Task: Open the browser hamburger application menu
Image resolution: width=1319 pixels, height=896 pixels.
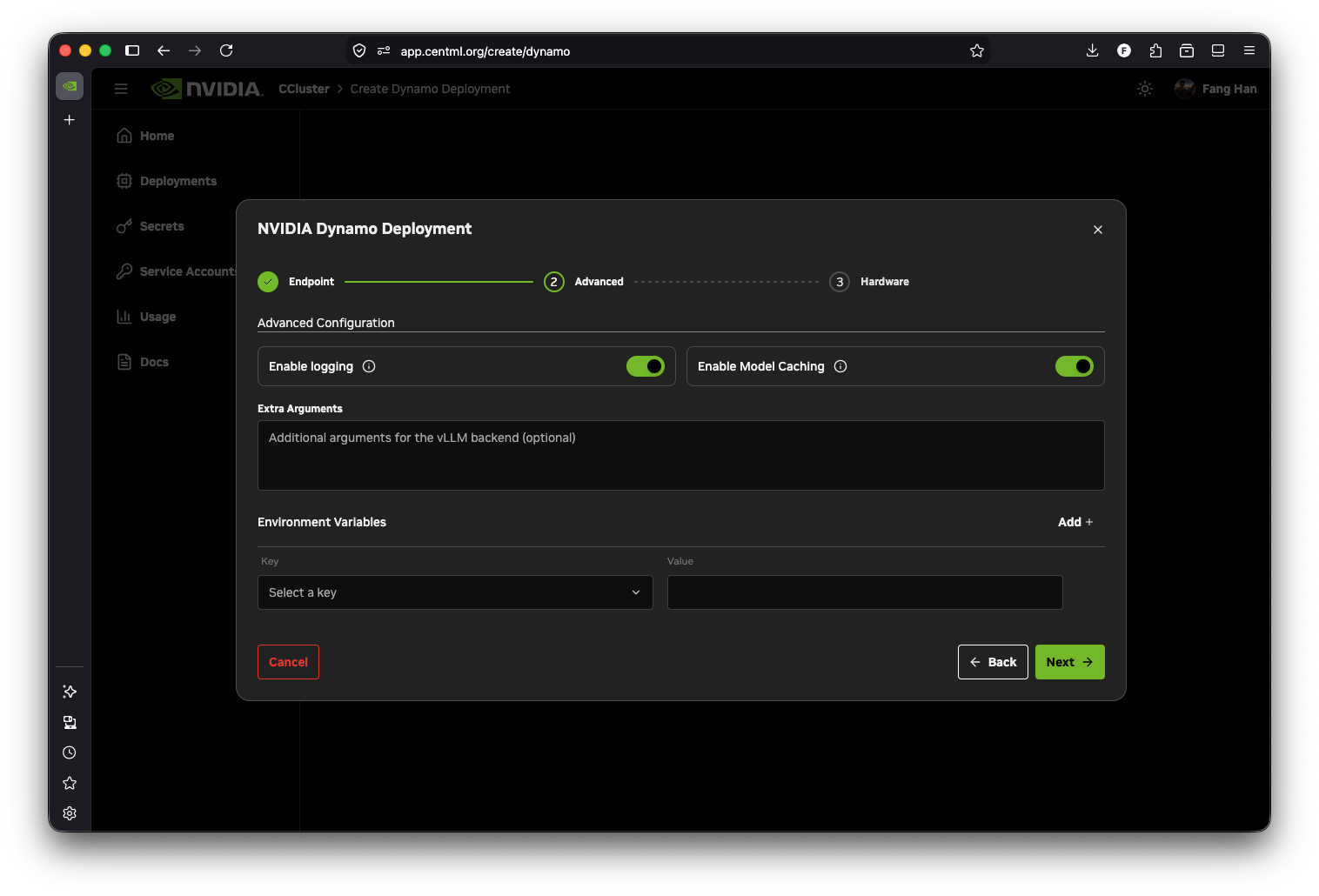Action: 1249,50
